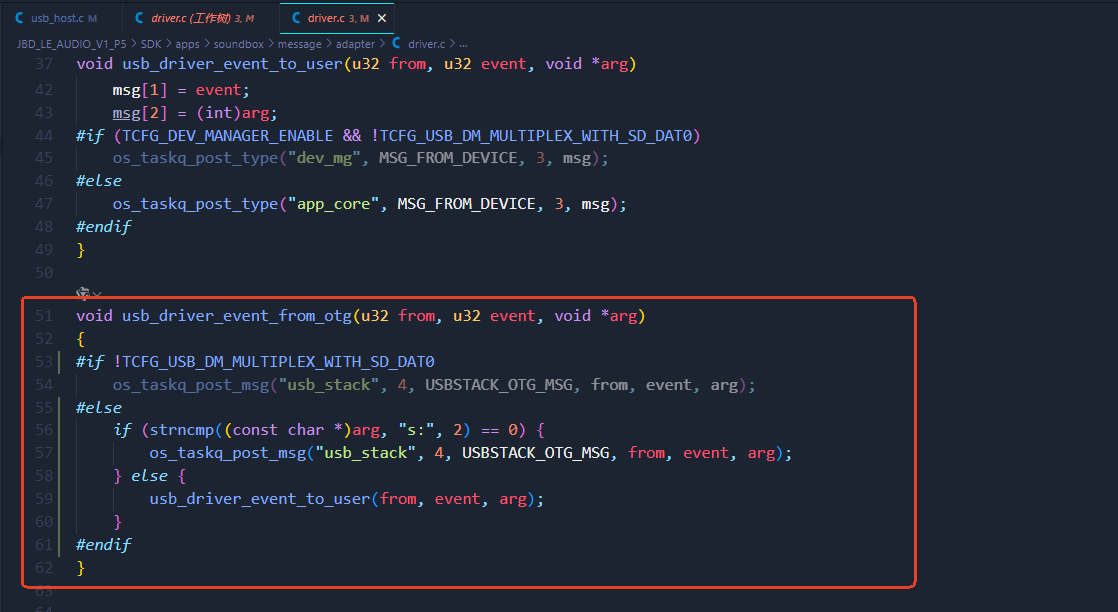Open the adapter breadcrumb segment

pyautogui.click(x=355, y=44)
